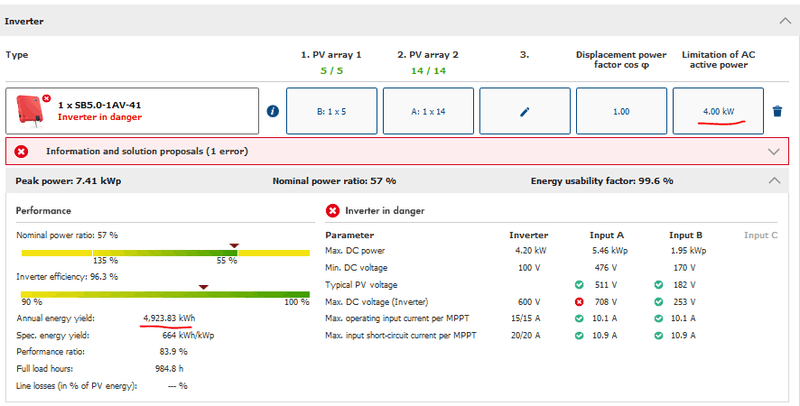Screen dimensions: 800x406
Task: Edit AC active power limit 4.00 kW
Action: (716, 111)
